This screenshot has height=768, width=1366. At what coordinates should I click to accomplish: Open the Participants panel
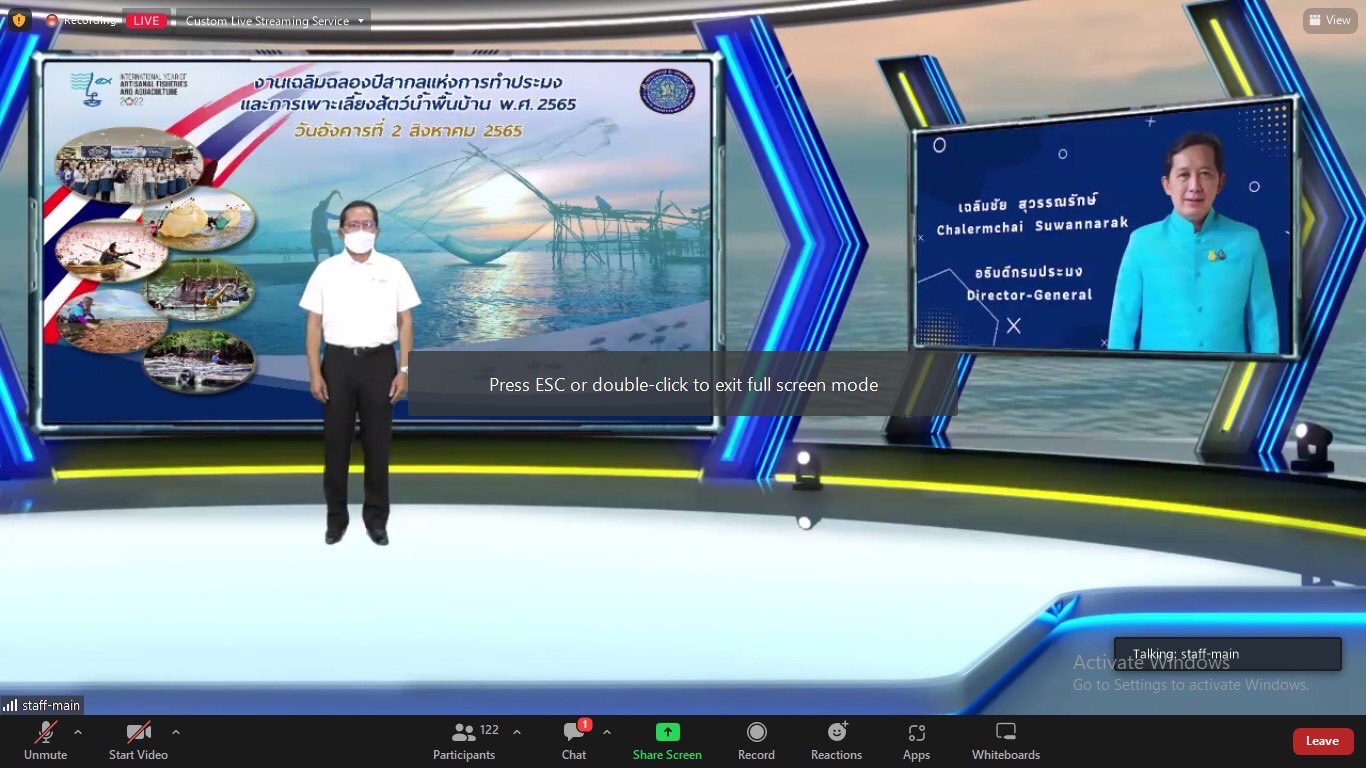pos(464,741)
